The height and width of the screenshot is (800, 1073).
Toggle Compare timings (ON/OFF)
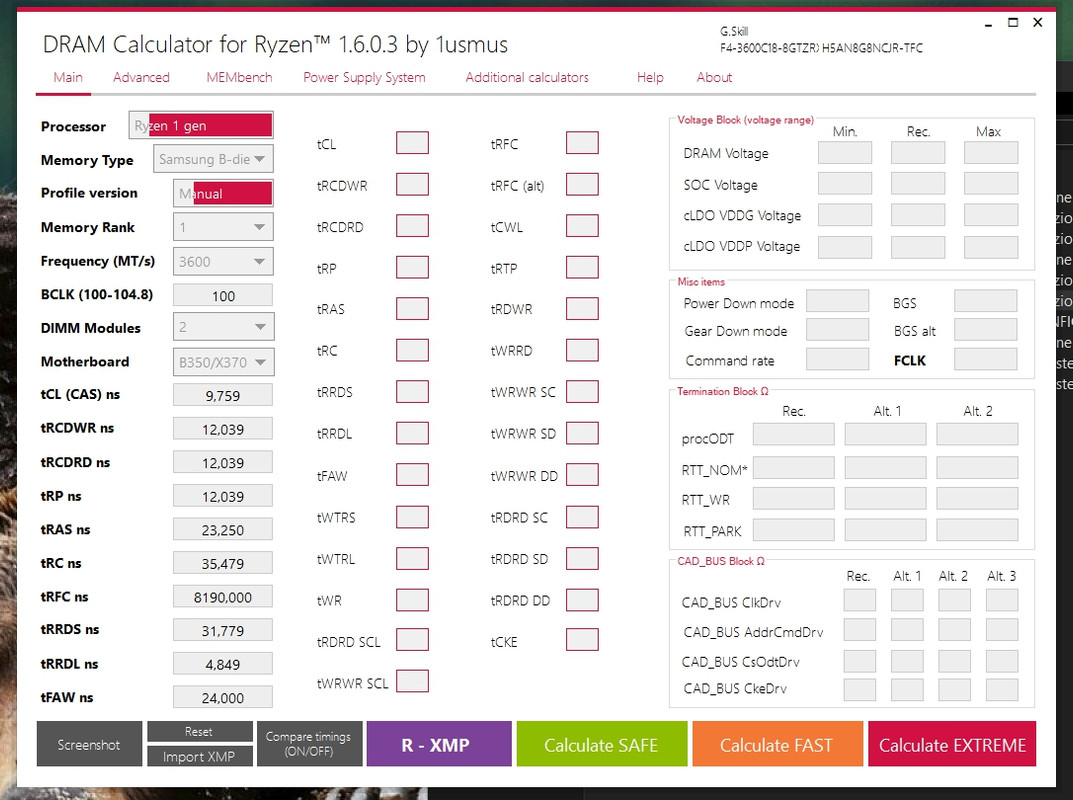(309, 744)
